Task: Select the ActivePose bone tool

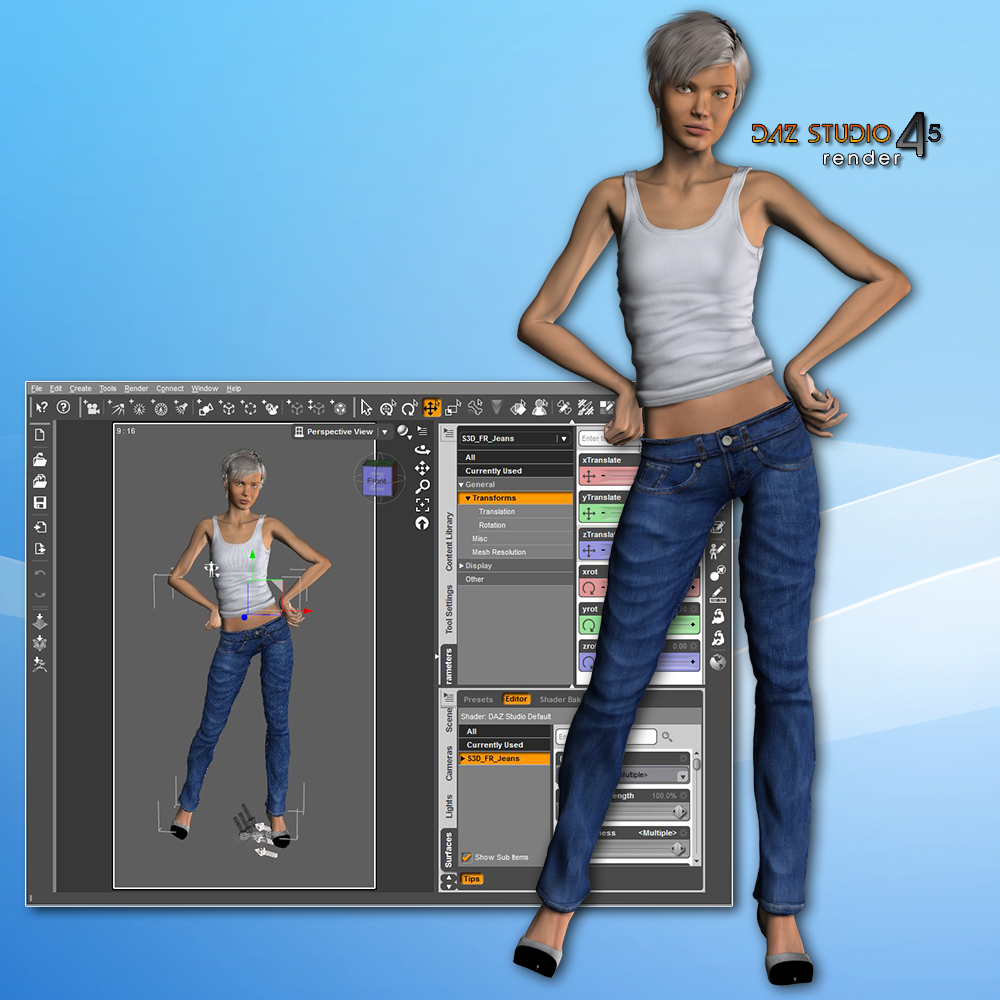Action: [x=475, y=408]
